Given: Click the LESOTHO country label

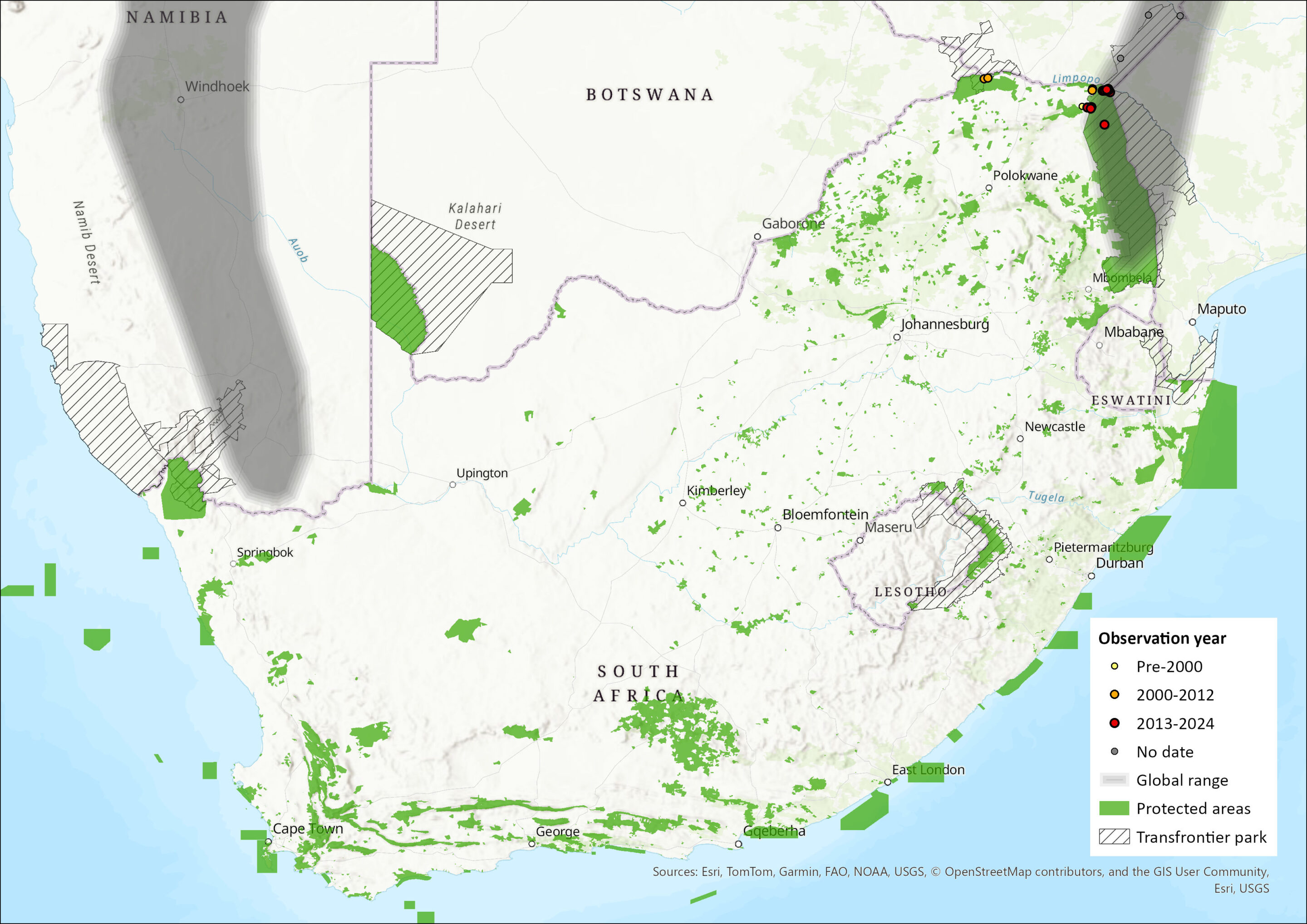Looking at the screenshot, I should (x=911, y=591).
